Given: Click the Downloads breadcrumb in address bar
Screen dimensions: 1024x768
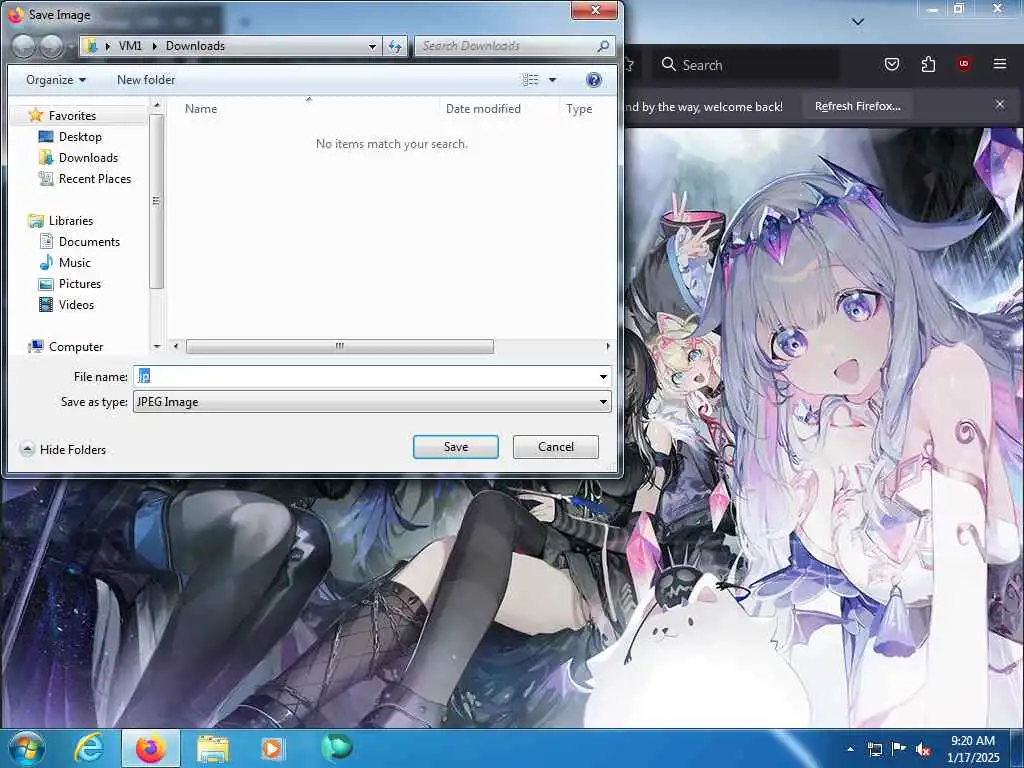Looking at the screenshot, I should [x=195, y=46].
